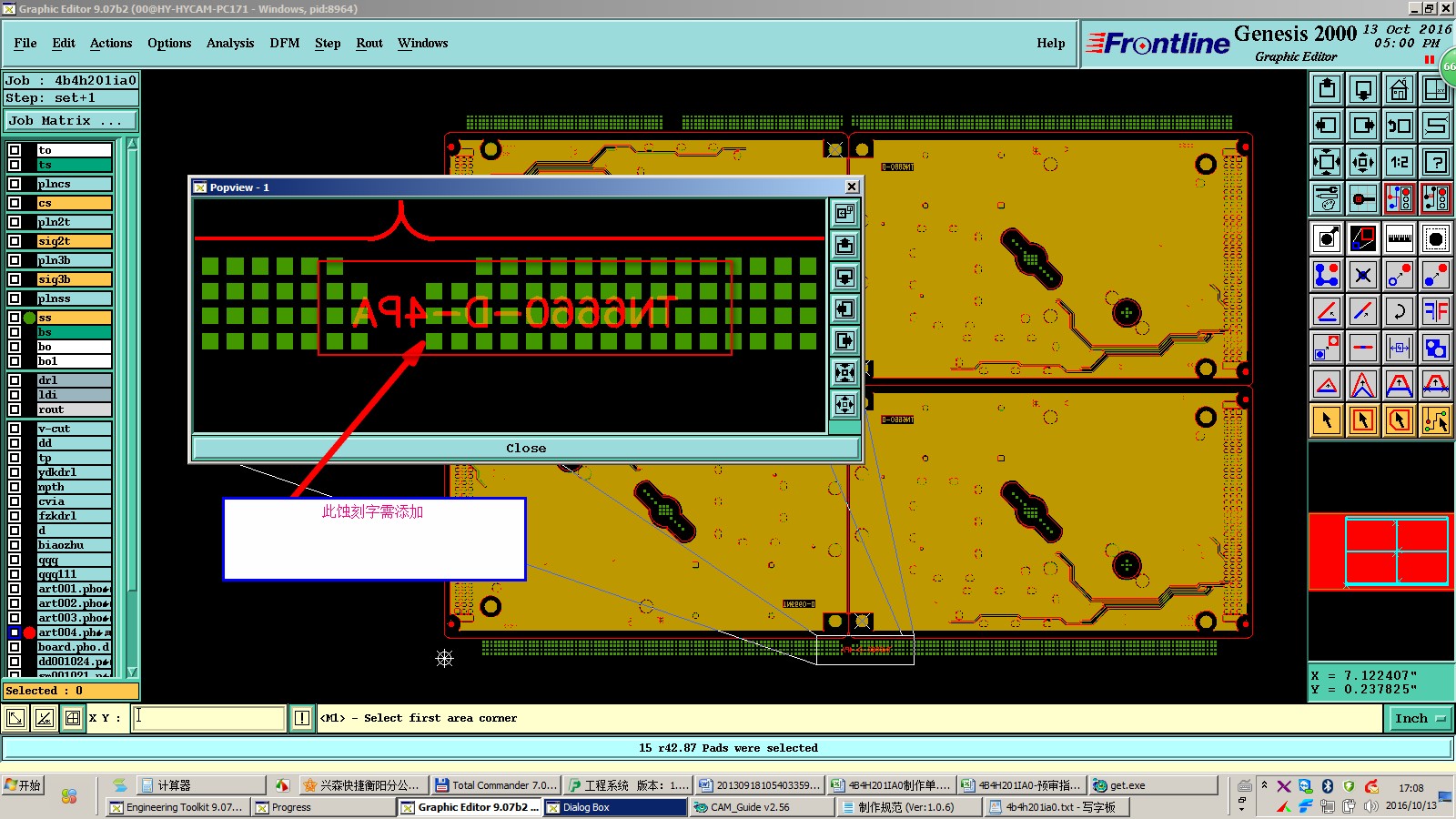Viewport: 1456px width, 819px height.
Task: Click Popview zoom in icon
Action: point(844,373)
